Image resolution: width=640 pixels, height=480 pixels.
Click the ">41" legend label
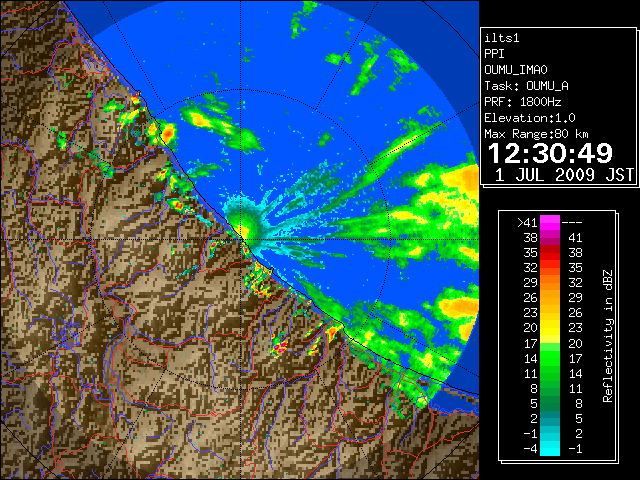point(527,223)
